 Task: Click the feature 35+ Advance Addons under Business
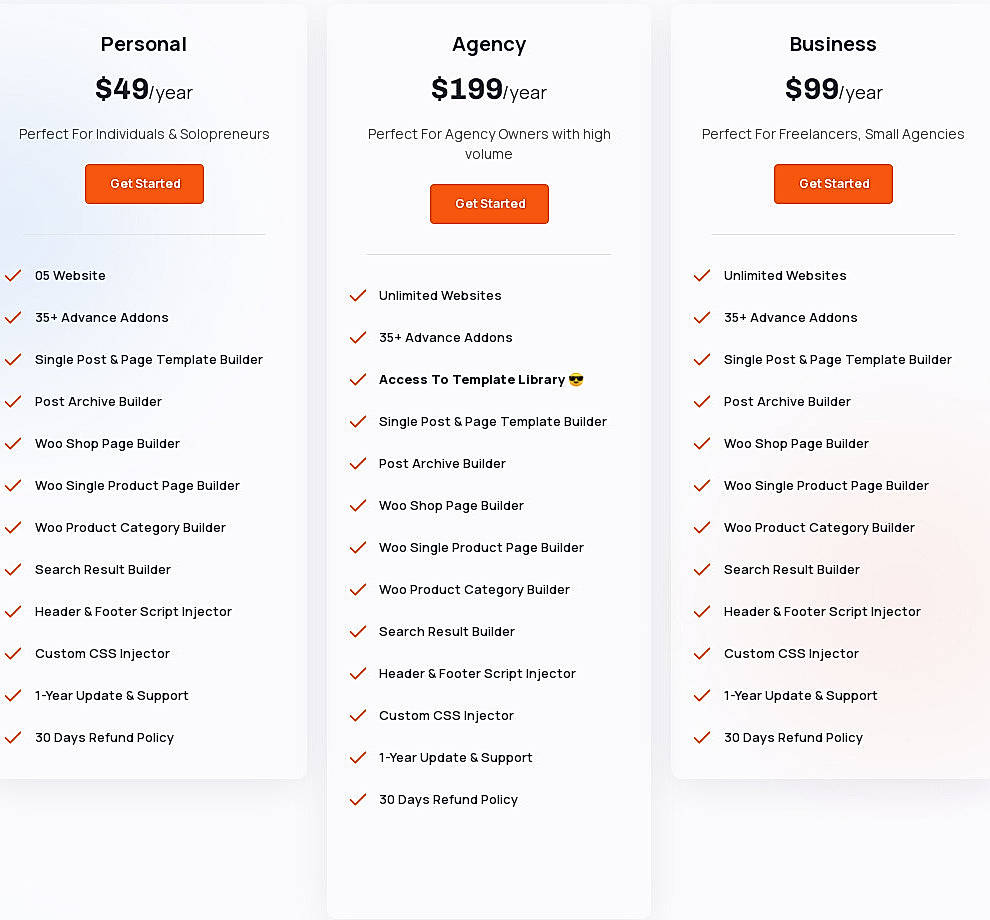point(790,317)
